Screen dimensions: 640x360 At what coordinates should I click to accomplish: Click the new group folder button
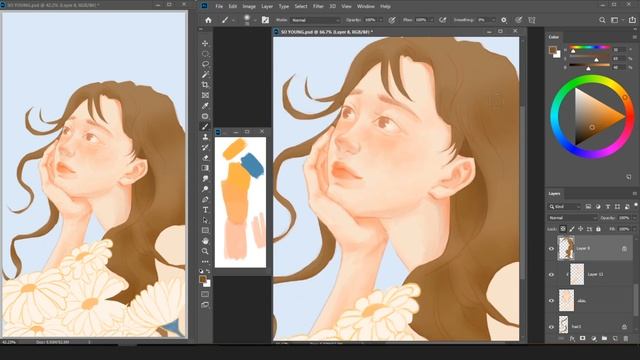pos(604,338)
